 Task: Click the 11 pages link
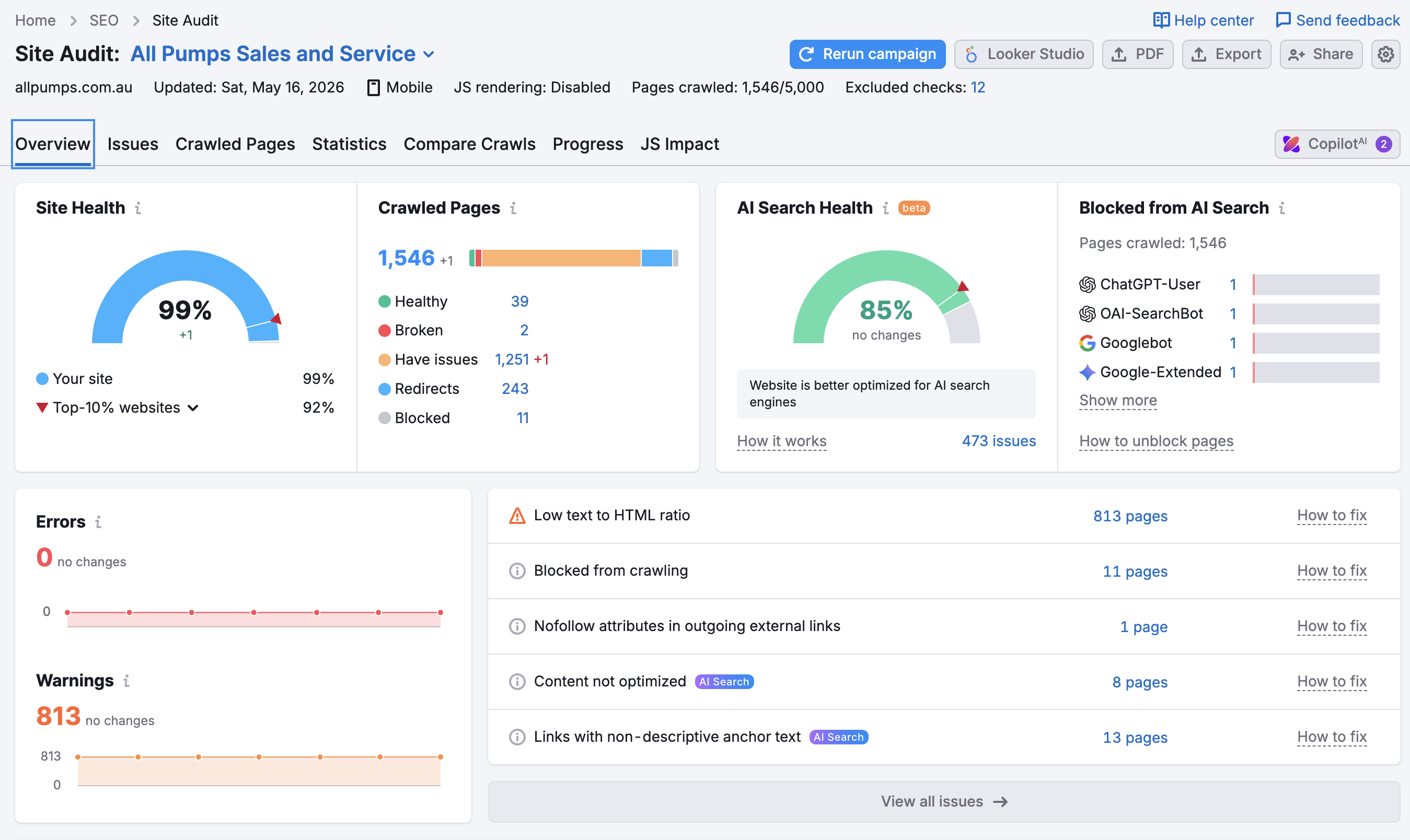(1135, 571)
